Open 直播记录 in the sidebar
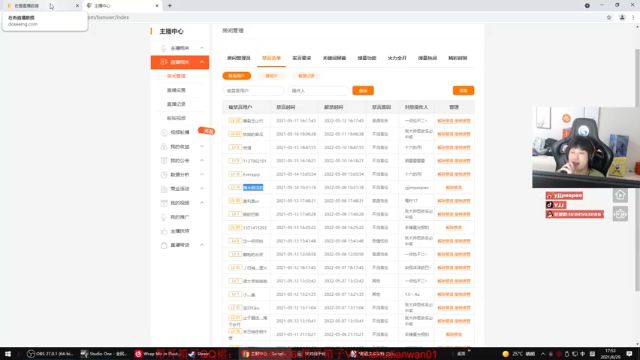This screenshot has width=640, height=360. (176, 104)
